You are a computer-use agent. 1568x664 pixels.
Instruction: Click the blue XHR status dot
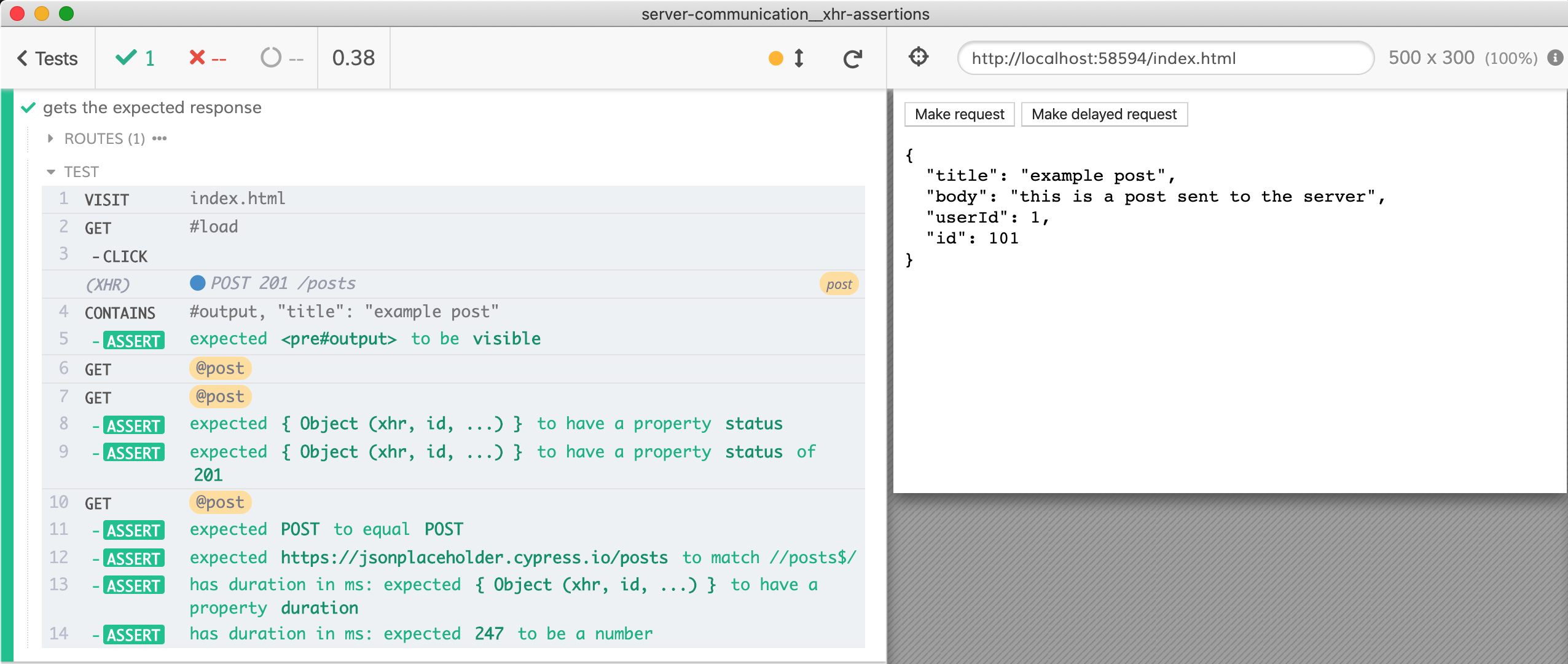[197, 283]
